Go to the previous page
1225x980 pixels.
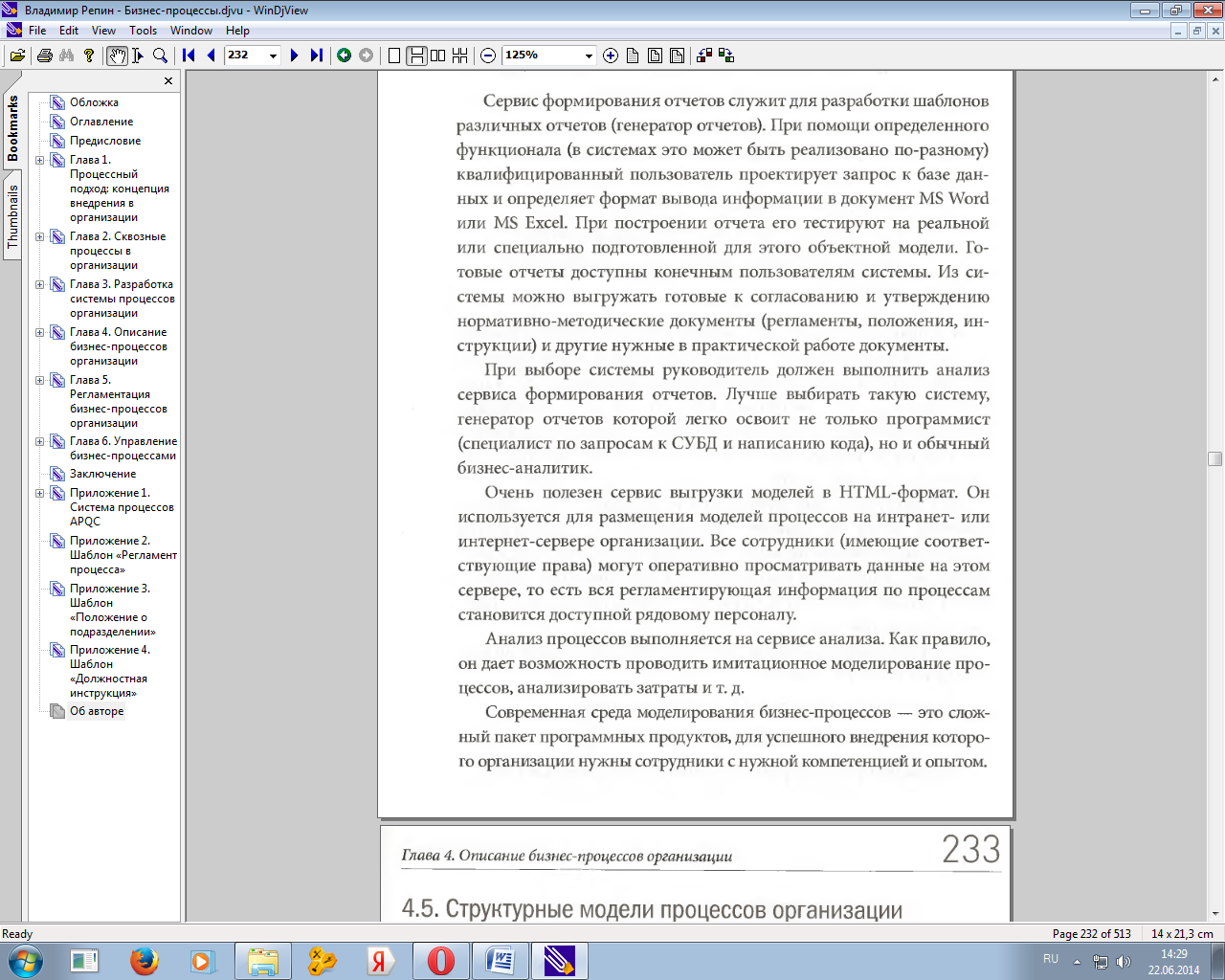tap(211, 56)
